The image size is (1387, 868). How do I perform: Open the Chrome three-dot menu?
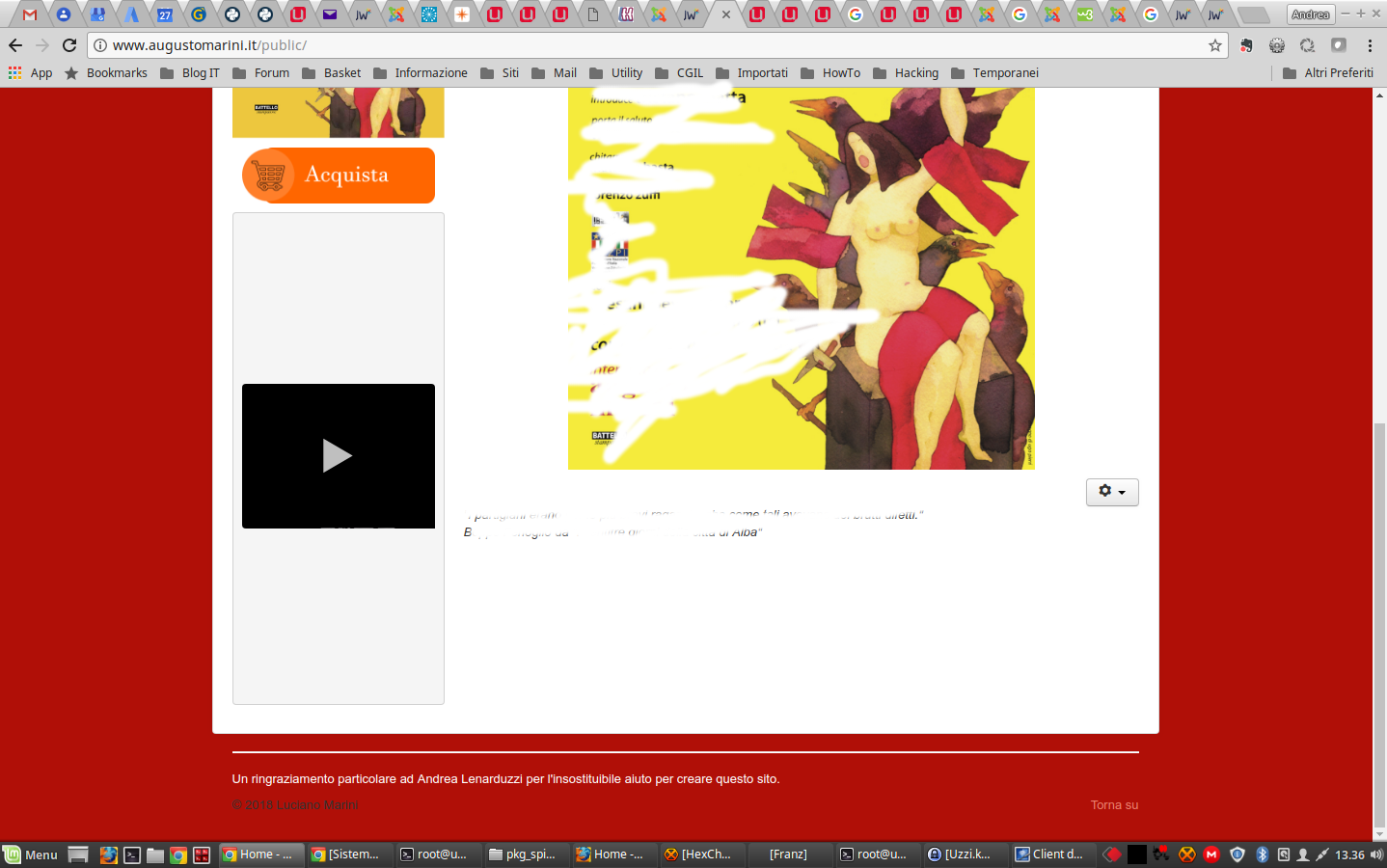[x=1370, y=45]
